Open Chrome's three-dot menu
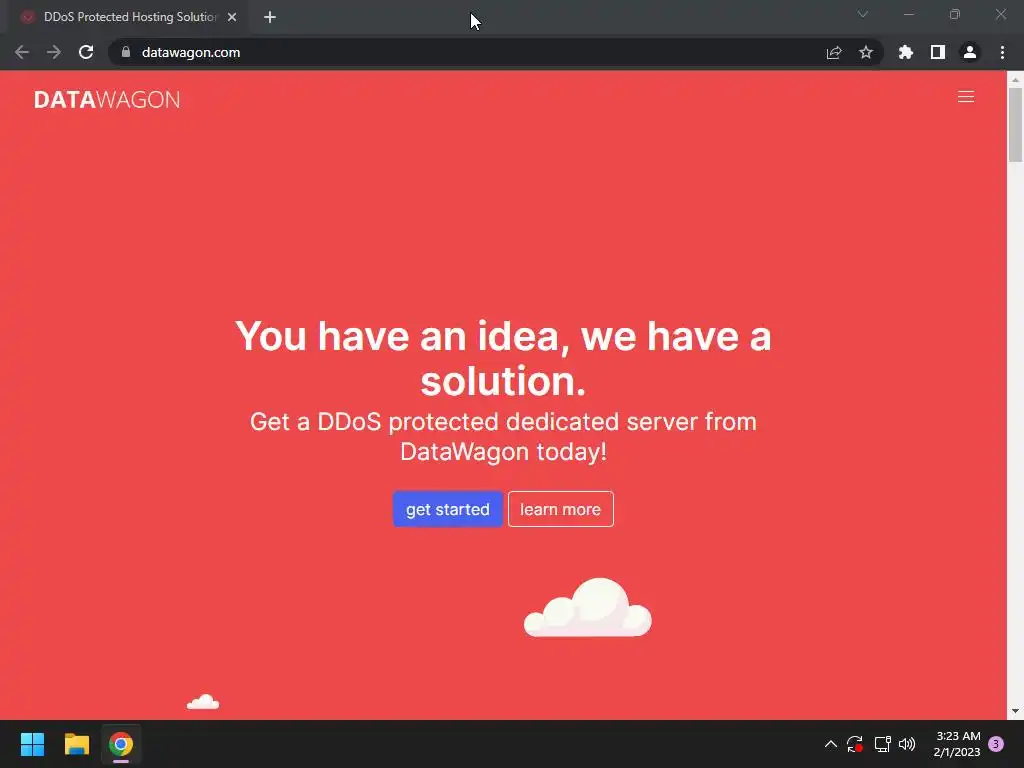1024x768 pixels. (x=1002, y=52)
